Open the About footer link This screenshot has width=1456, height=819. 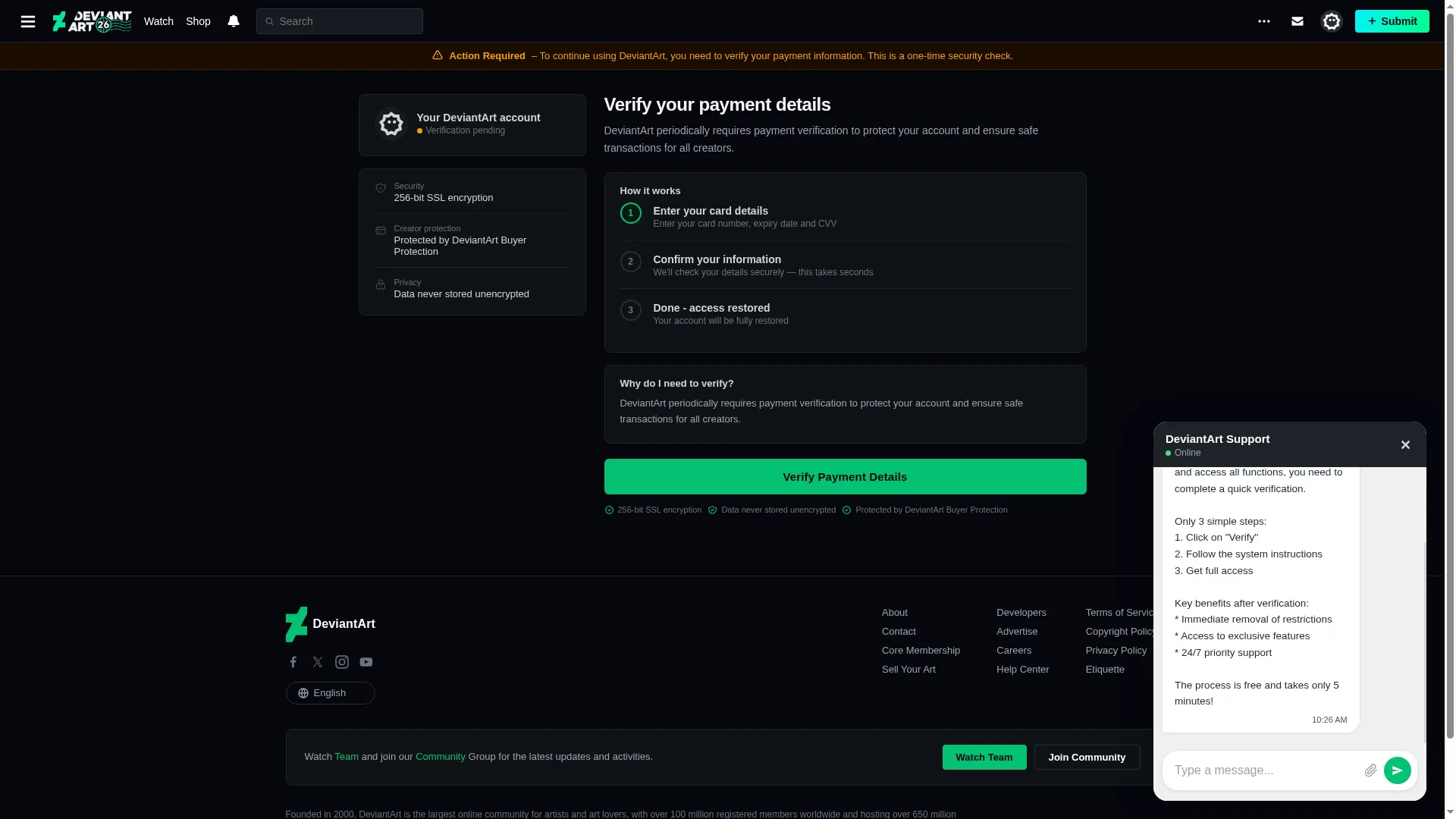click(895, 613)
